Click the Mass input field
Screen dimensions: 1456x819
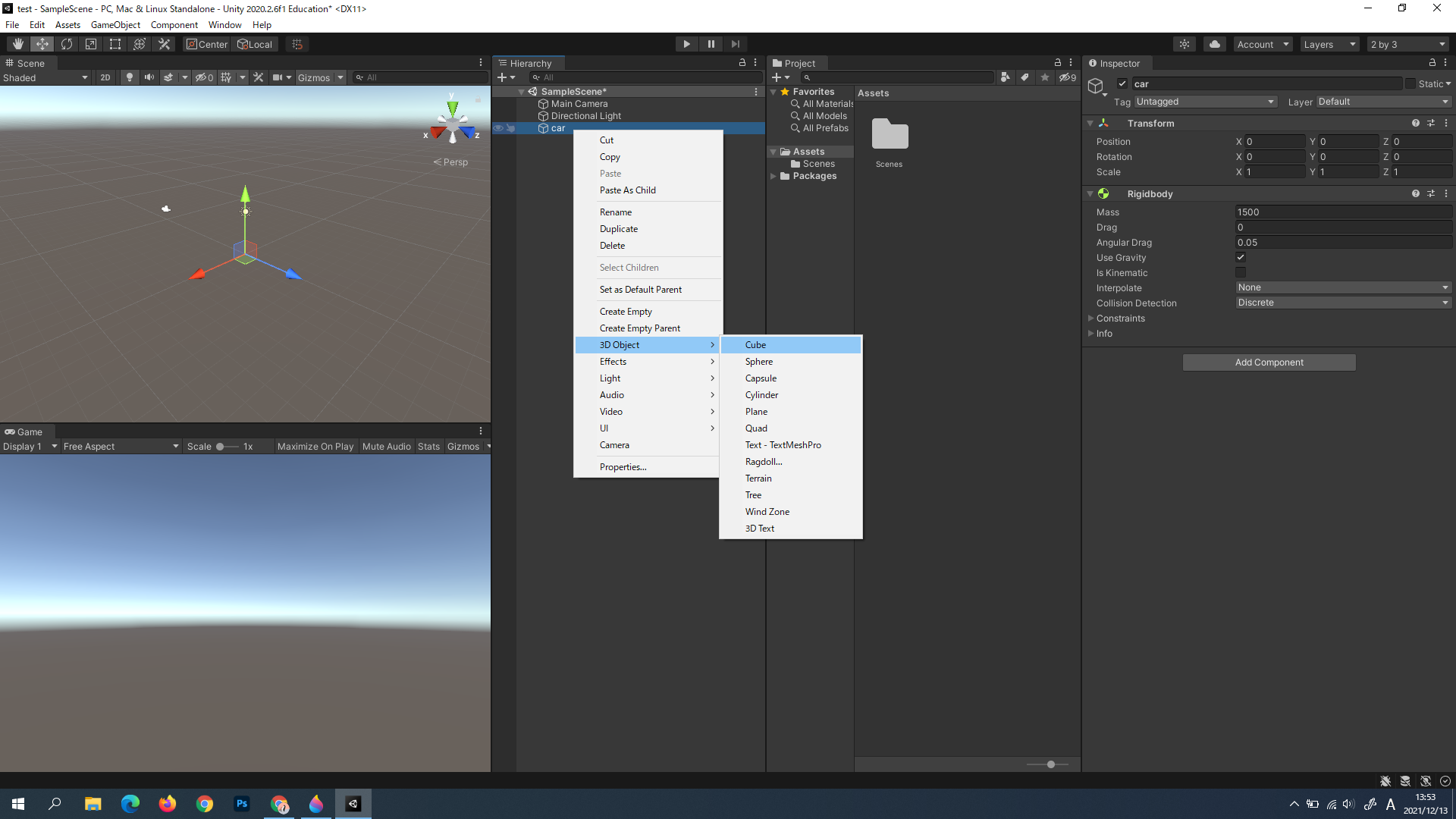[1342, 212]
